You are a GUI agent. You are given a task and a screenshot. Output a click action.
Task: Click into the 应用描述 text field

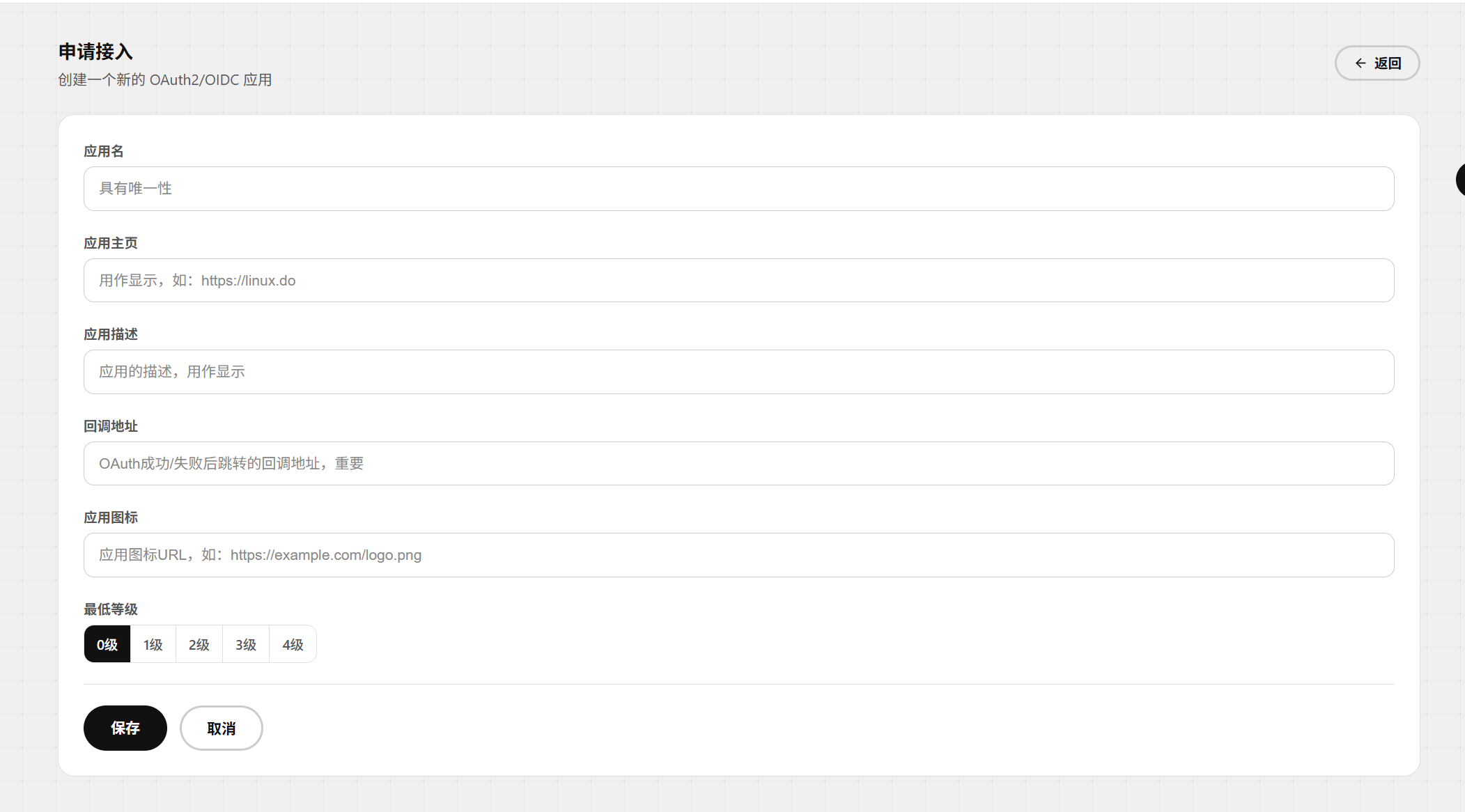coord(738,372)
